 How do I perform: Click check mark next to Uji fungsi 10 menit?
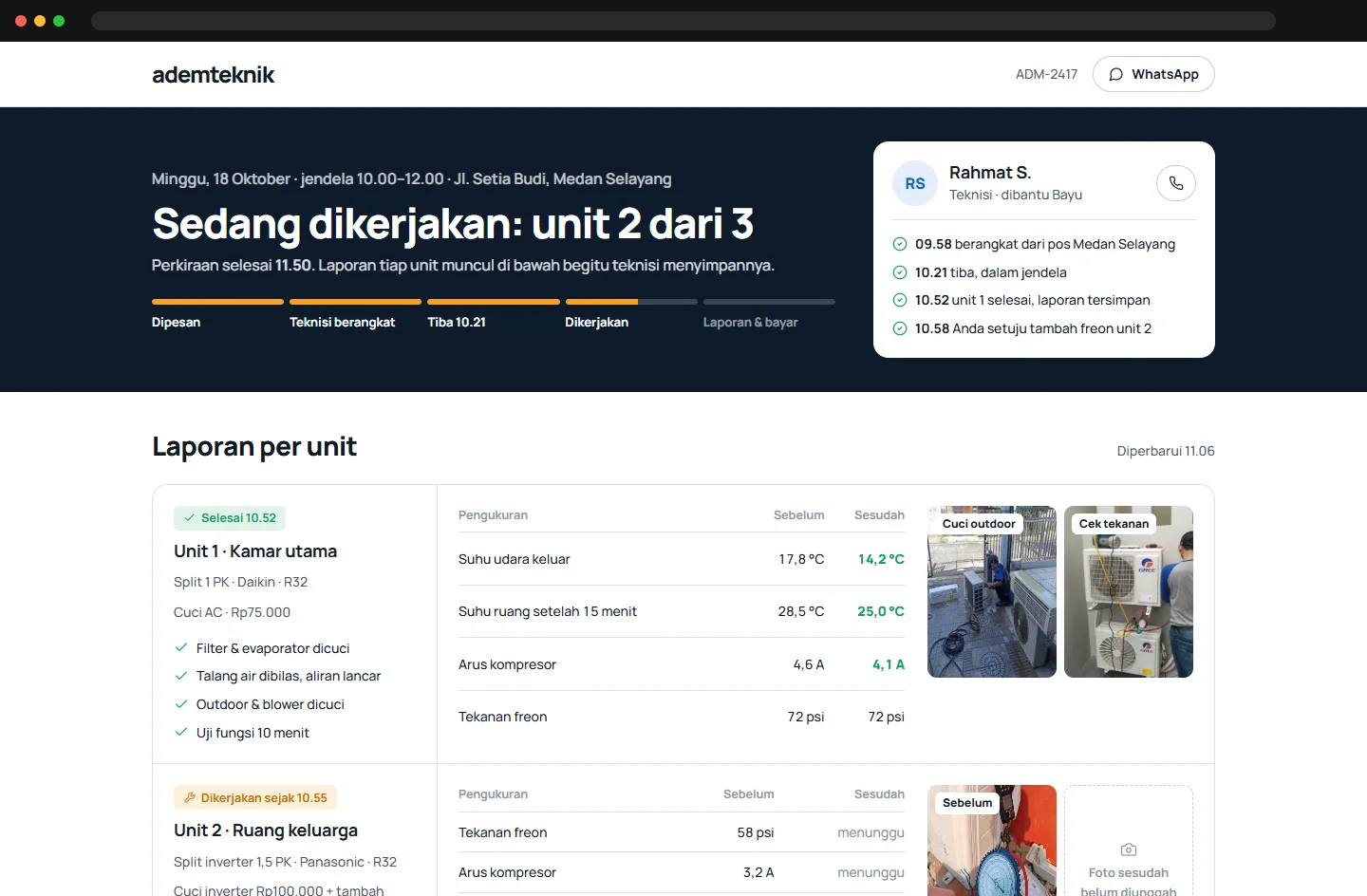pyautogui.click(x=181, y=733)
